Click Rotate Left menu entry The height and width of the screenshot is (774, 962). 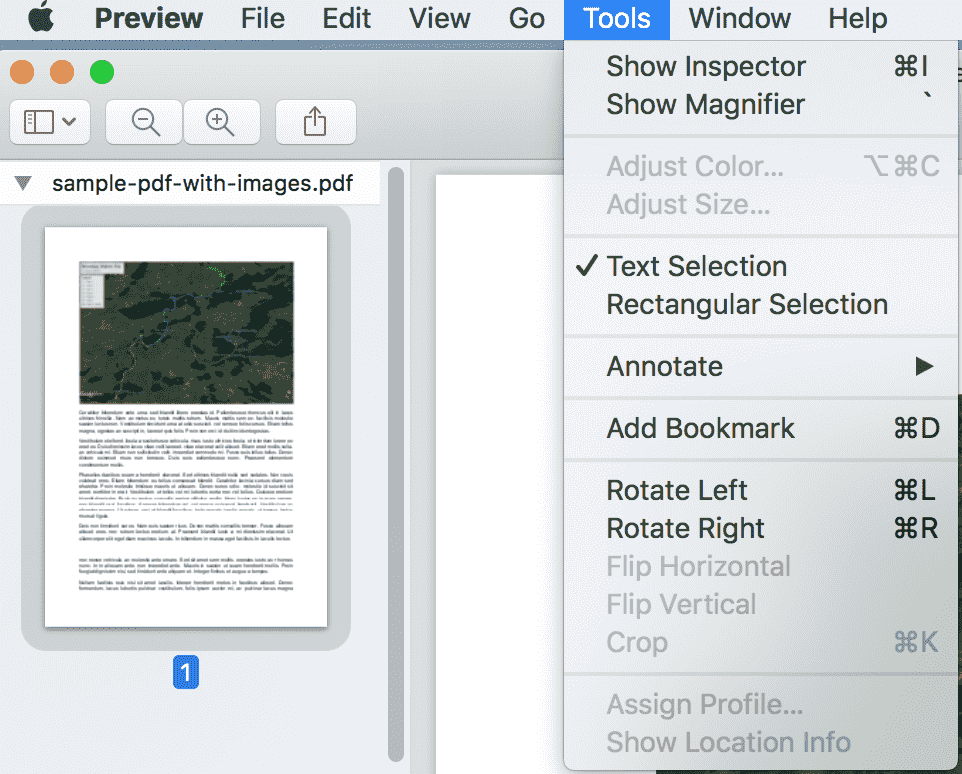click(677, 490)
